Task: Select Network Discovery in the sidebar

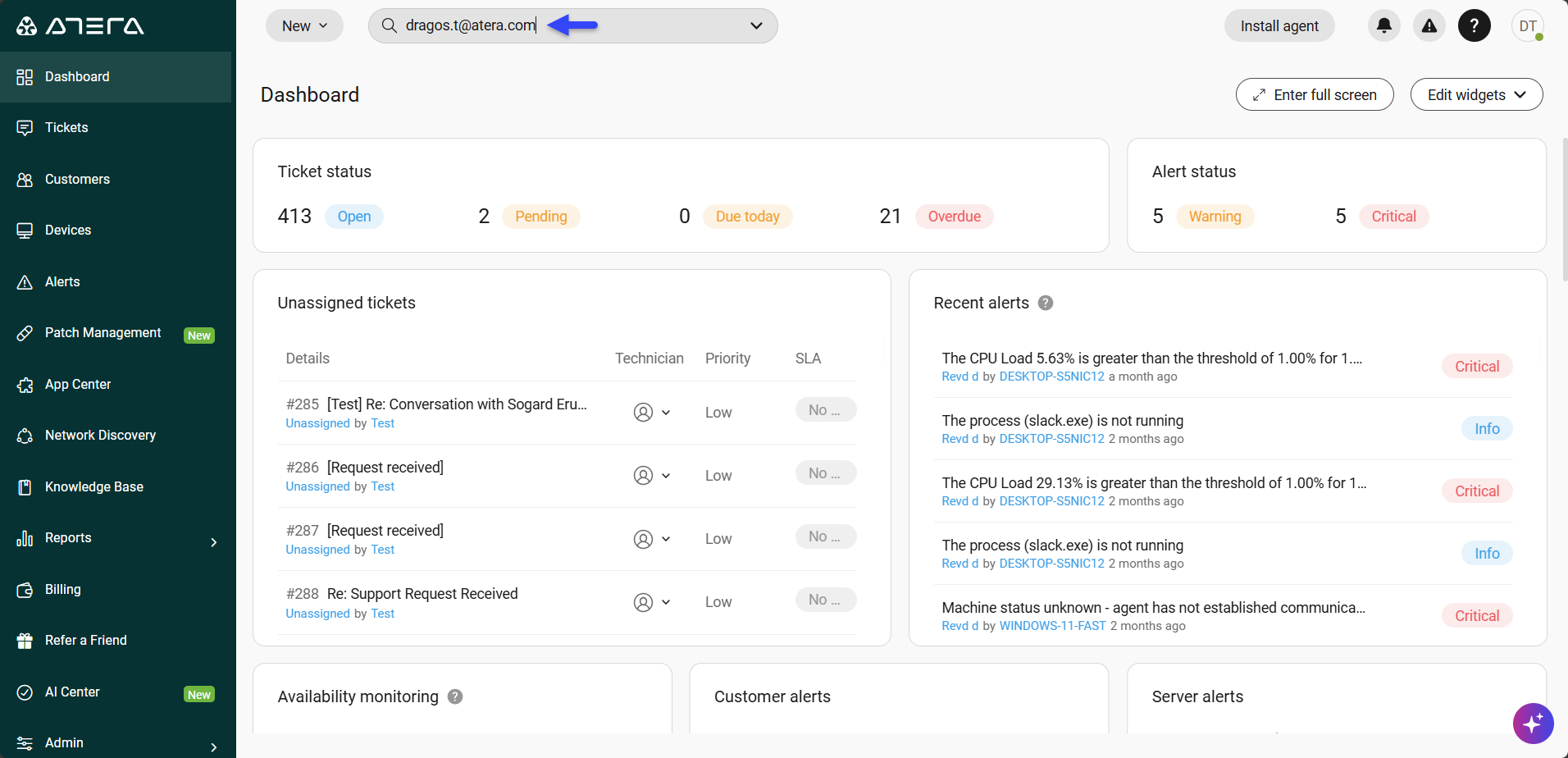Action: click(x=100, y=435)
